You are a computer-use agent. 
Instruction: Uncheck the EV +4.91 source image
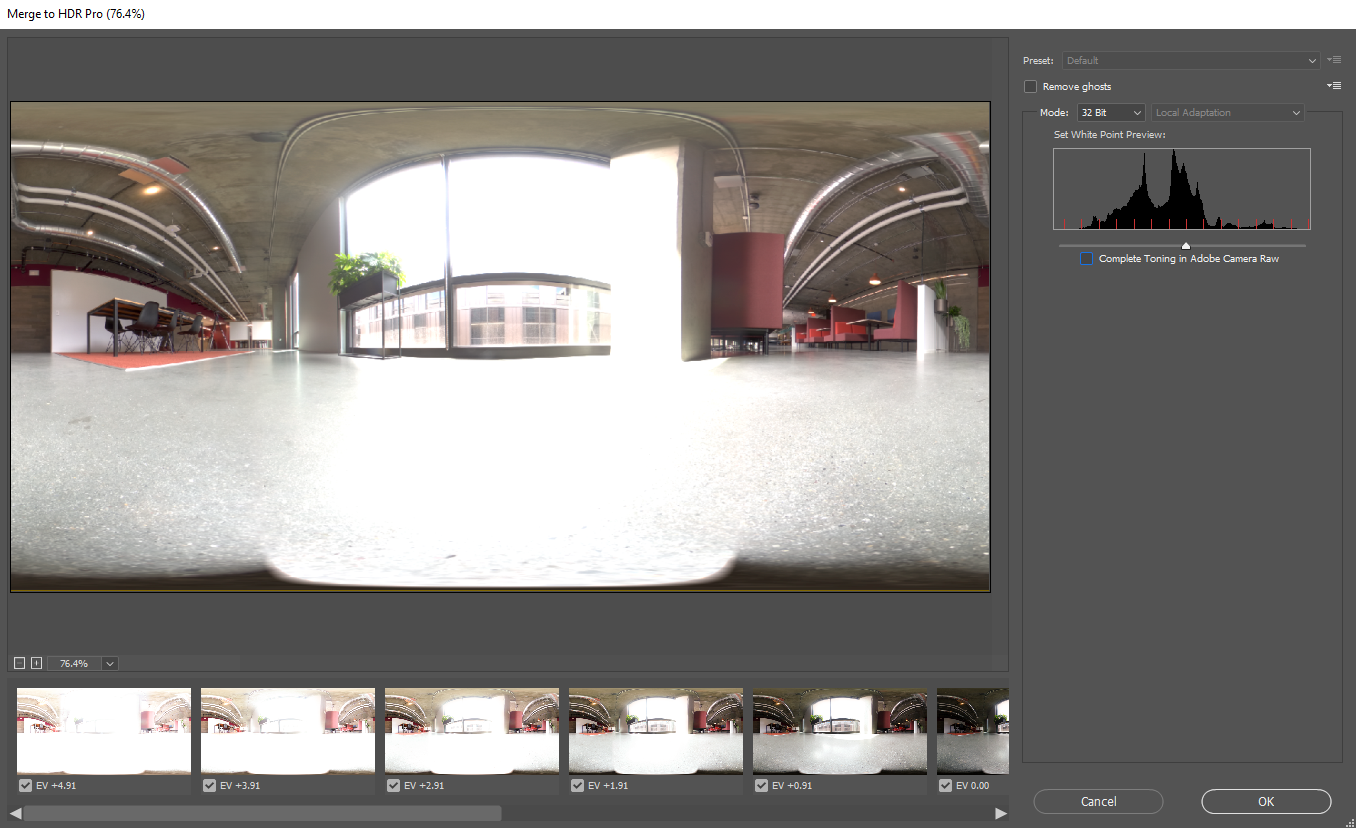25,786
